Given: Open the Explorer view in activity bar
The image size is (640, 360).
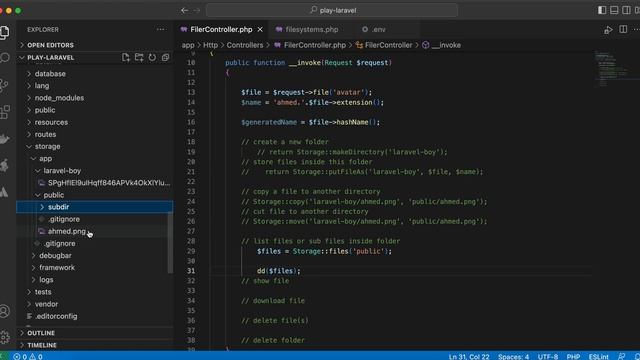Looking at the screenshot, I should (x=5, y=32).
